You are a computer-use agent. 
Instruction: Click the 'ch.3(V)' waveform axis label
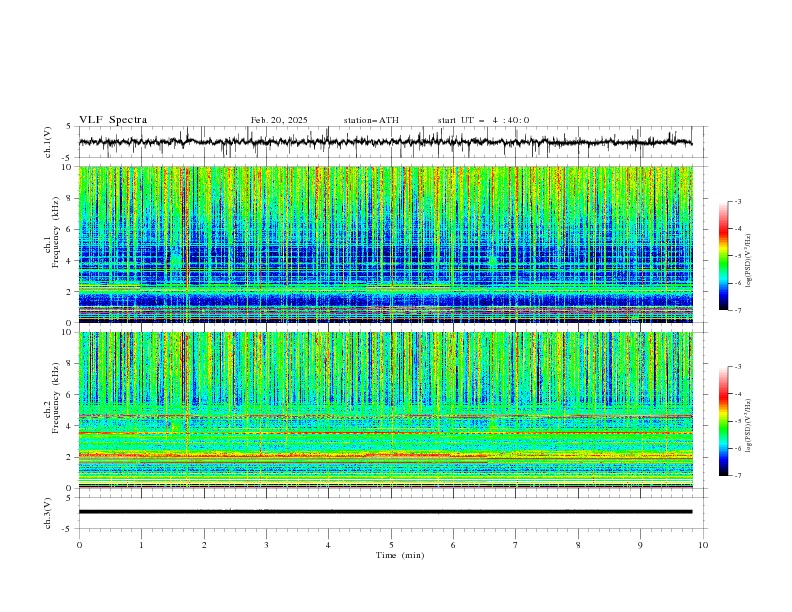click(48, 514)
